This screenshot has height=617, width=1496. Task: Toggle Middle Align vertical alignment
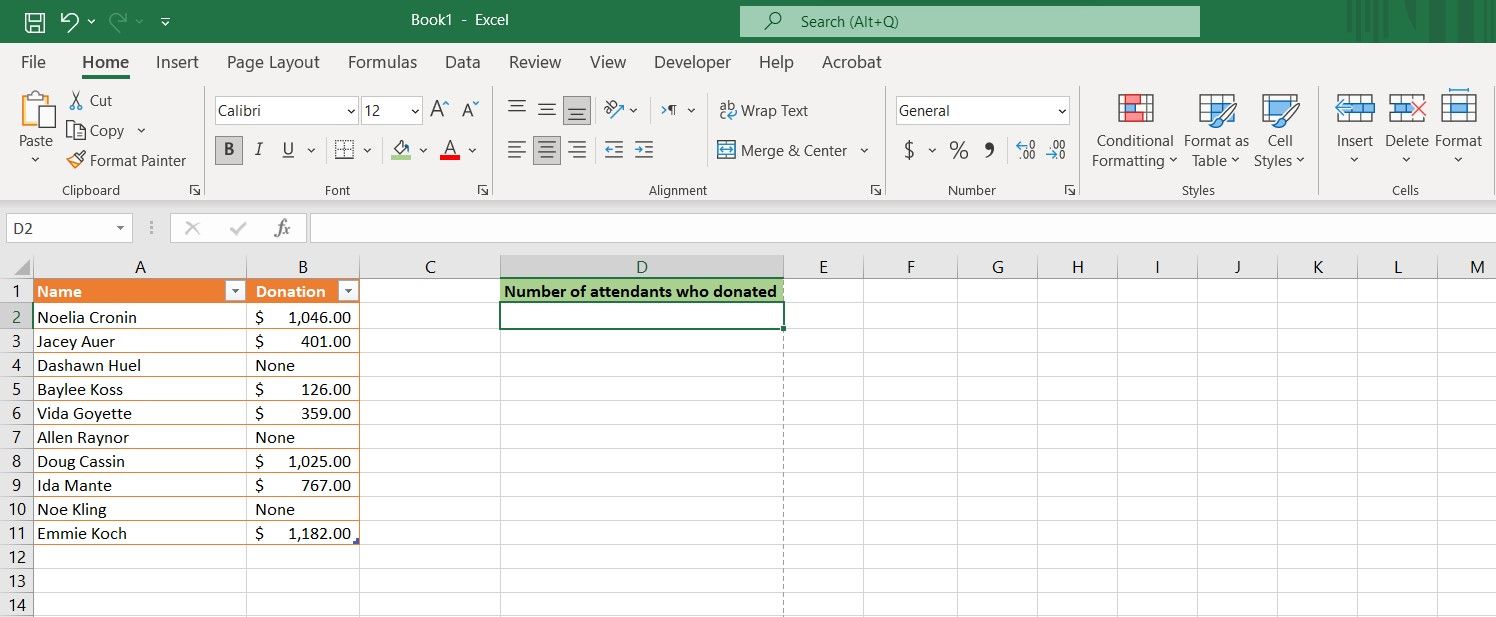pyautogui.click(x=547, y=110)
